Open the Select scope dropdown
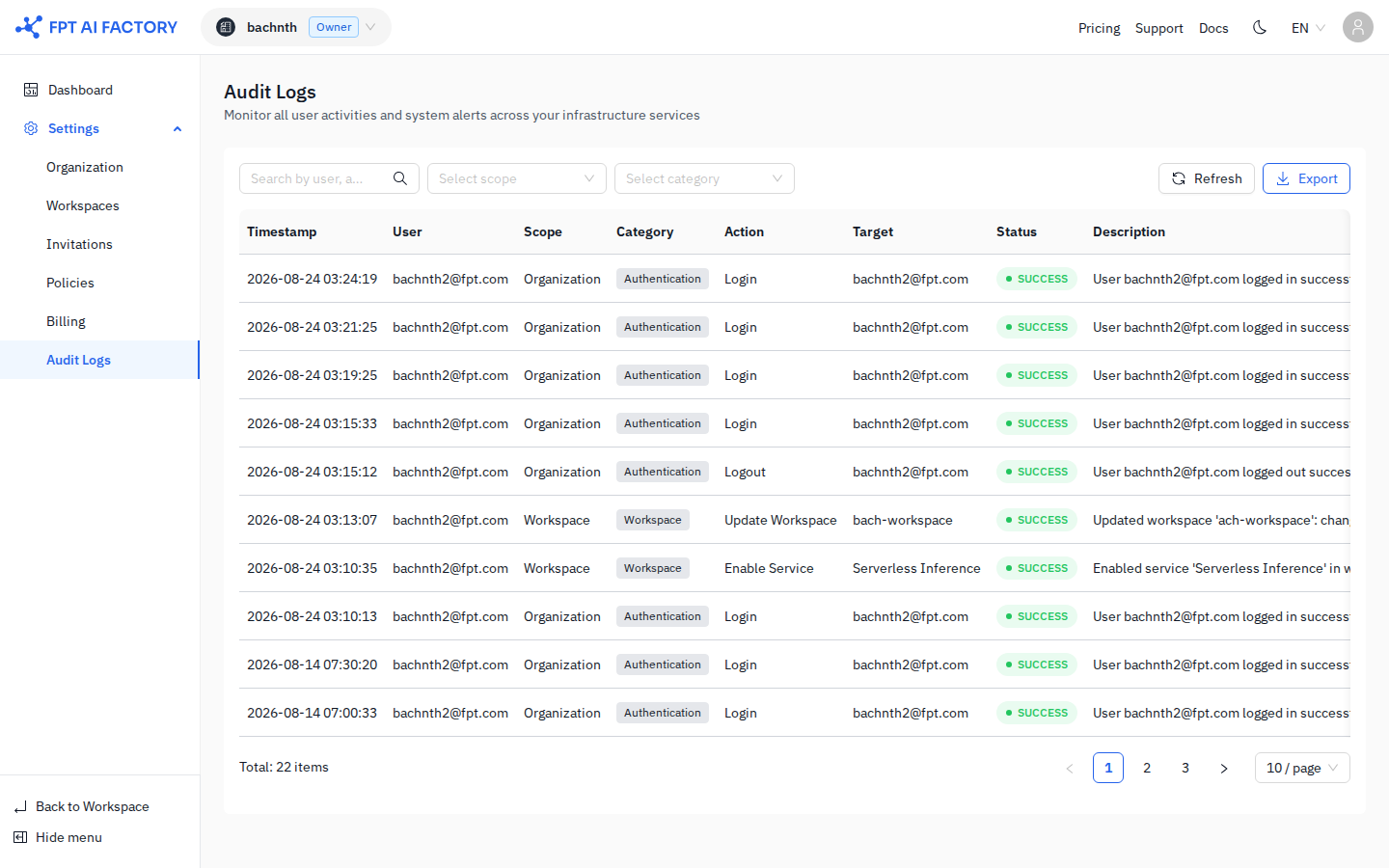This screenshot has width=1389, height=868. (517, 178)
